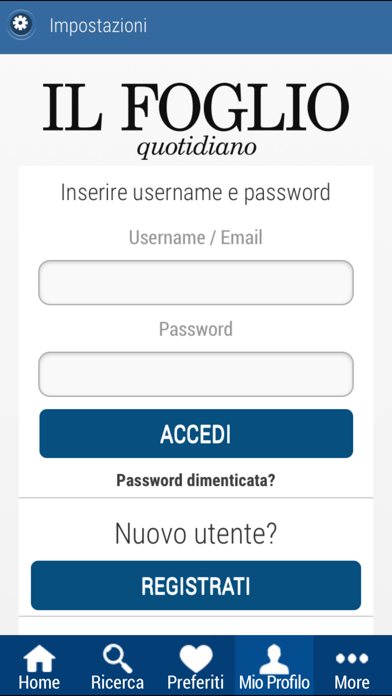Tap the Inserire username e password heading

[x=196, y=193]
